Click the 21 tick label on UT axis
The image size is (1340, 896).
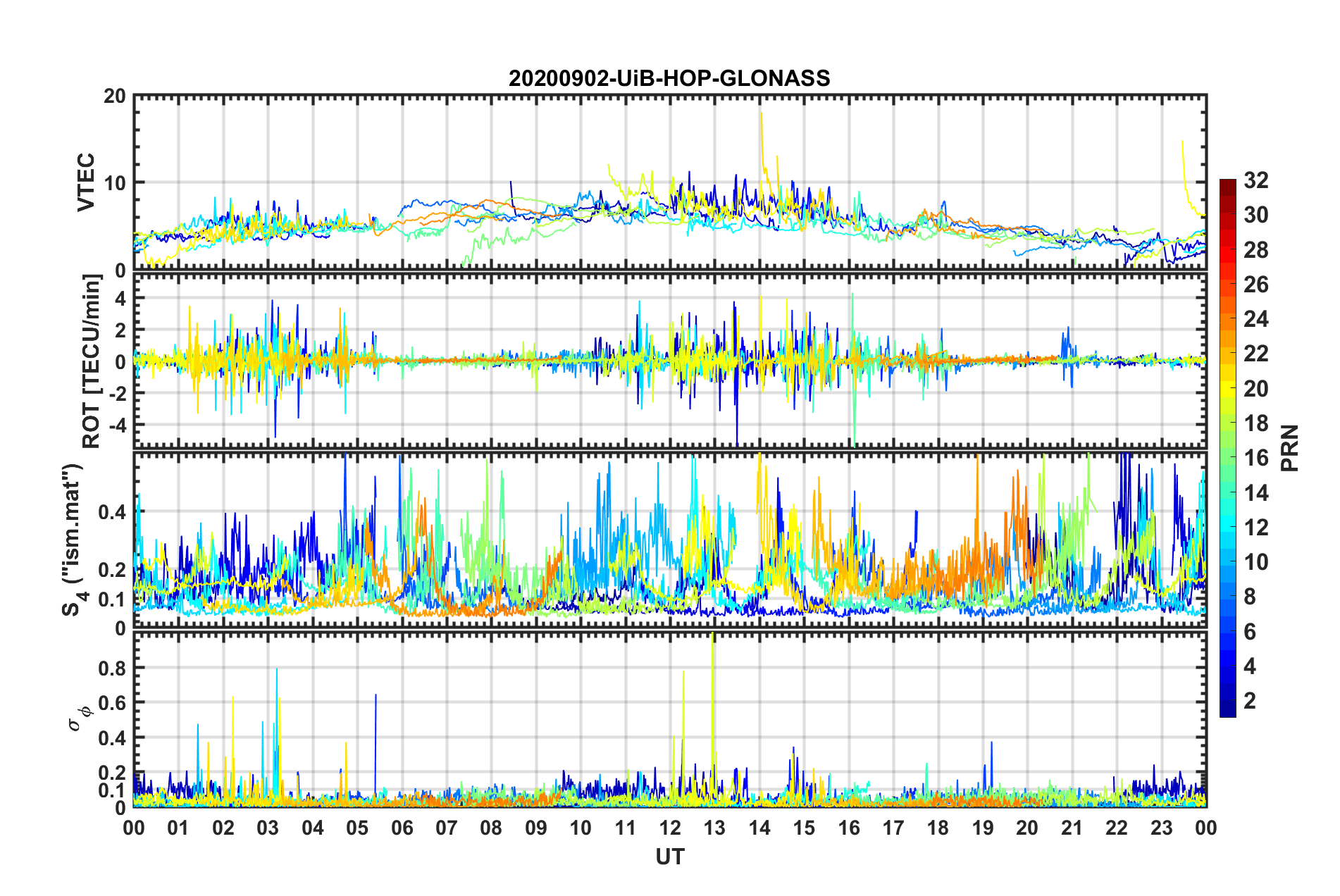click(1072, 827)
